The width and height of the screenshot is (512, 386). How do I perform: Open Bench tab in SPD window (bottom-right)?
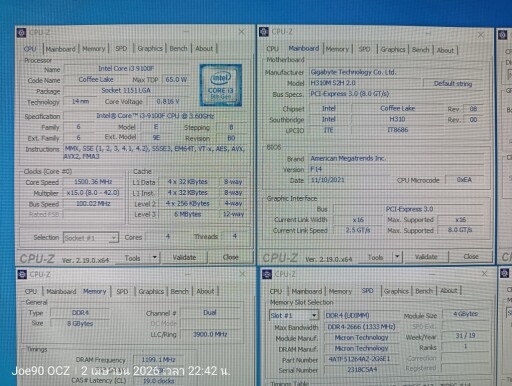[424, 291]
